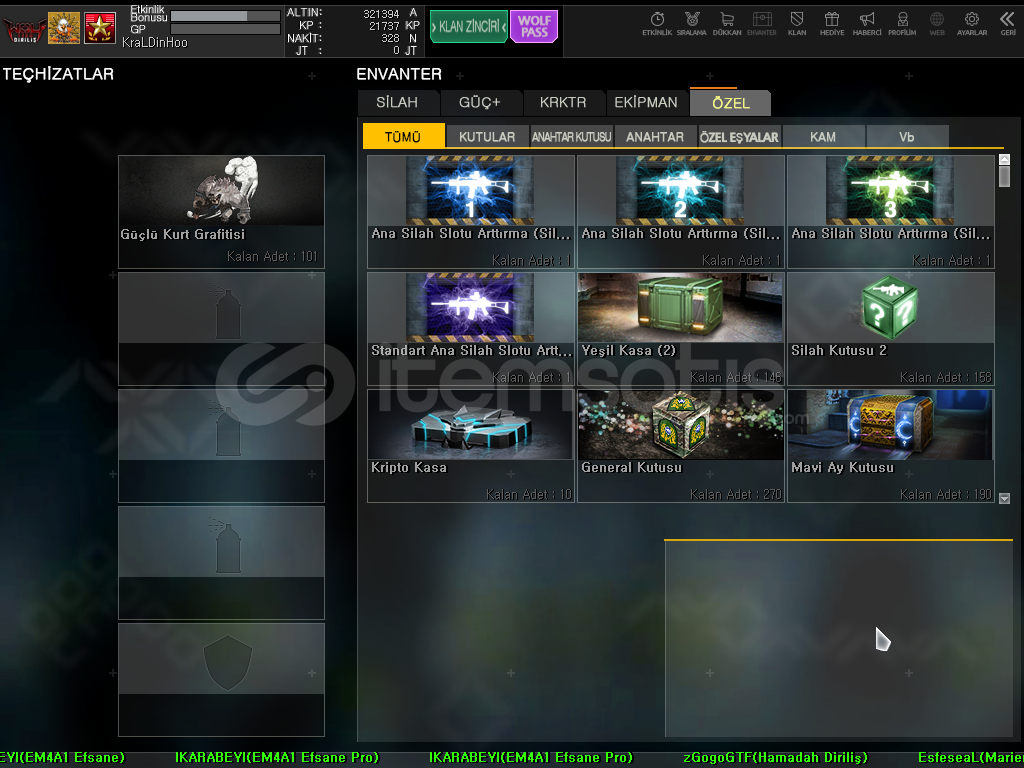Switch to the KRKTR inventory tab

[563, 103]
